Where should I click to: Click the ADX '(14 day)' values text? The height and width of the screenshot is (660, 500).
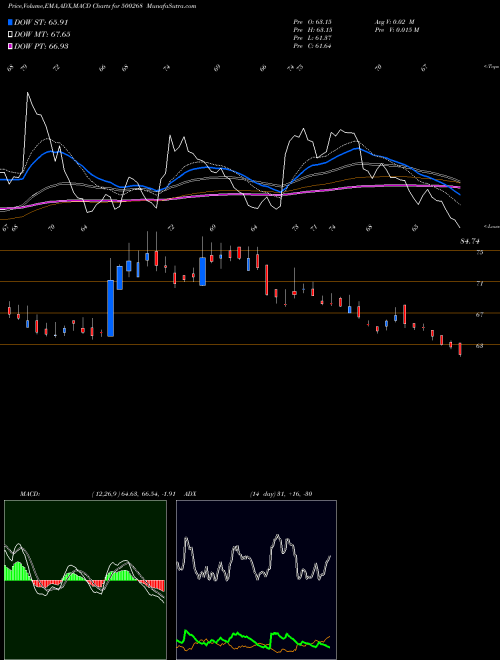coord(281,494)
